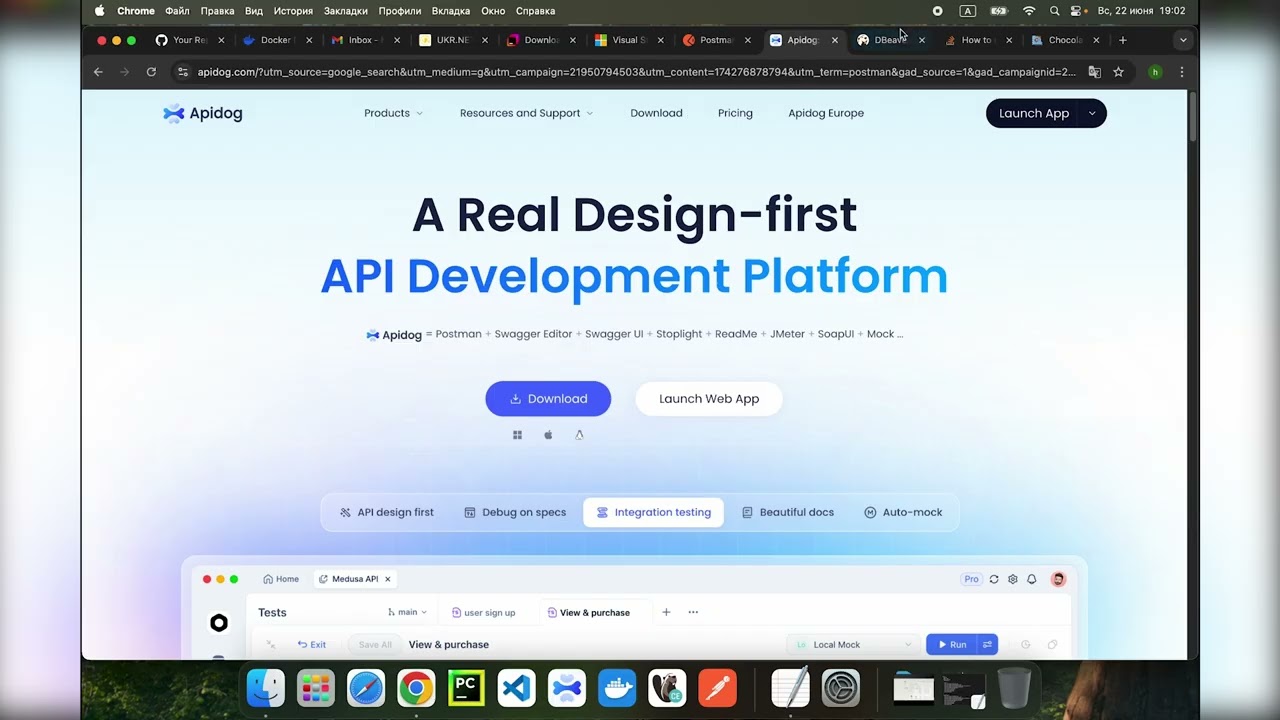Select the Linux download icon
The width and height of the screenshot is (1280, 720).
coord(579,435)
